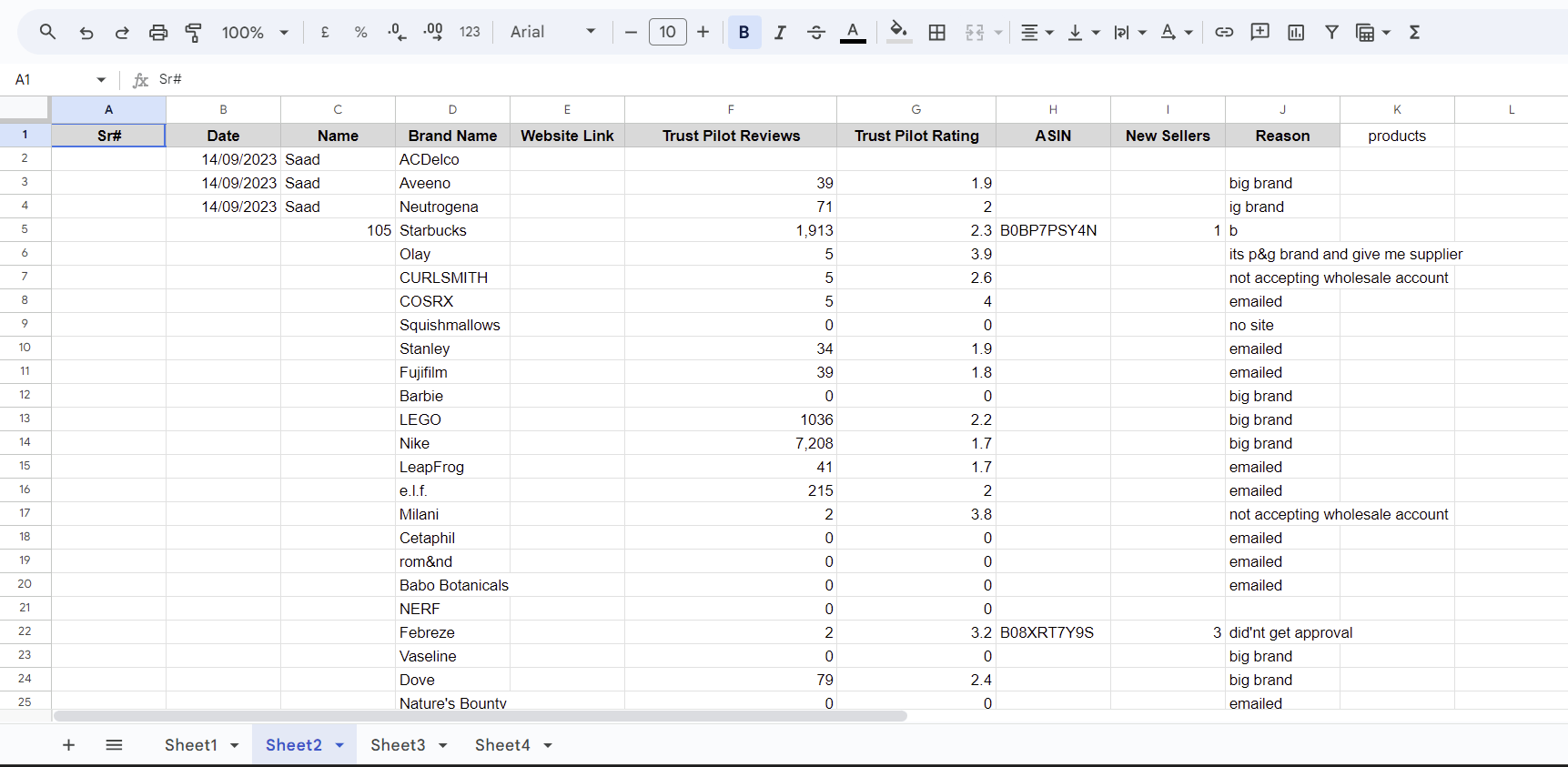Expand merge cells dropdown arrow
The width and height of the screenshot is (1568, 767).
(x=998, y=33)
